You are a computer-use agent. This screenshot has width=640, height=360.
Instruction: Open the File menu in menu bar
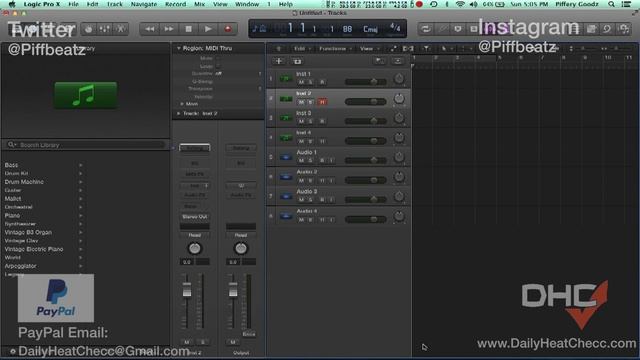[73, 4]
